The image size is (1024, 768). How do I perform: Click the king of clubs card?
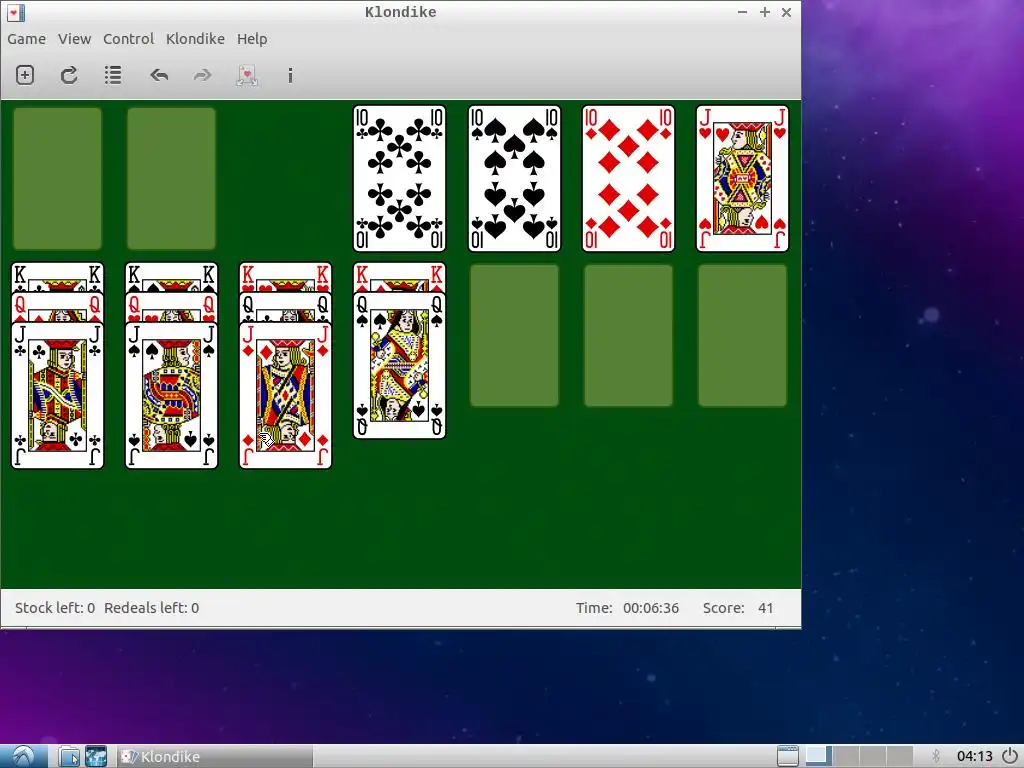point(57,277)
